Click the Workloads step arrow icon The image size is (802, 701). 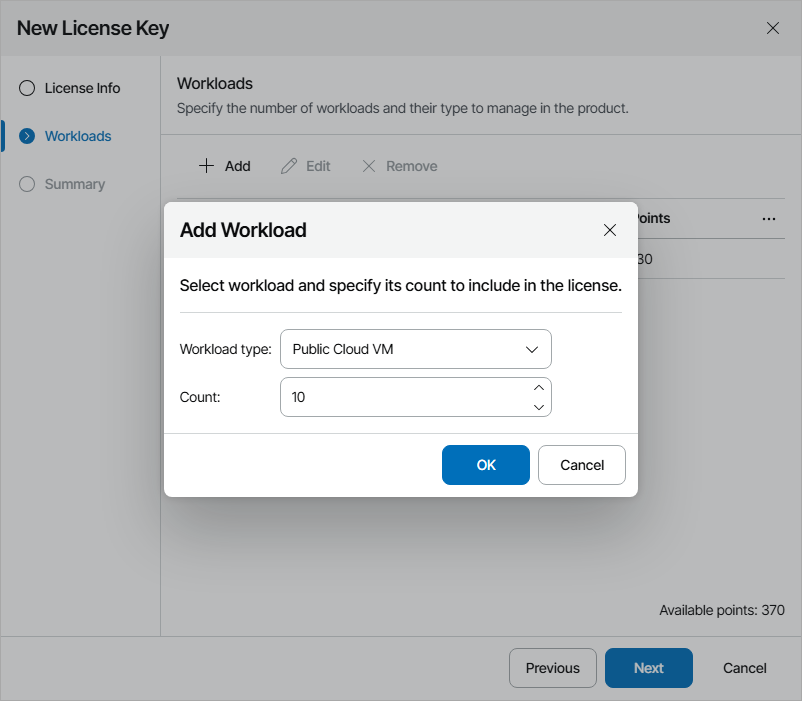pyautogui.click(x=27, y=136)
